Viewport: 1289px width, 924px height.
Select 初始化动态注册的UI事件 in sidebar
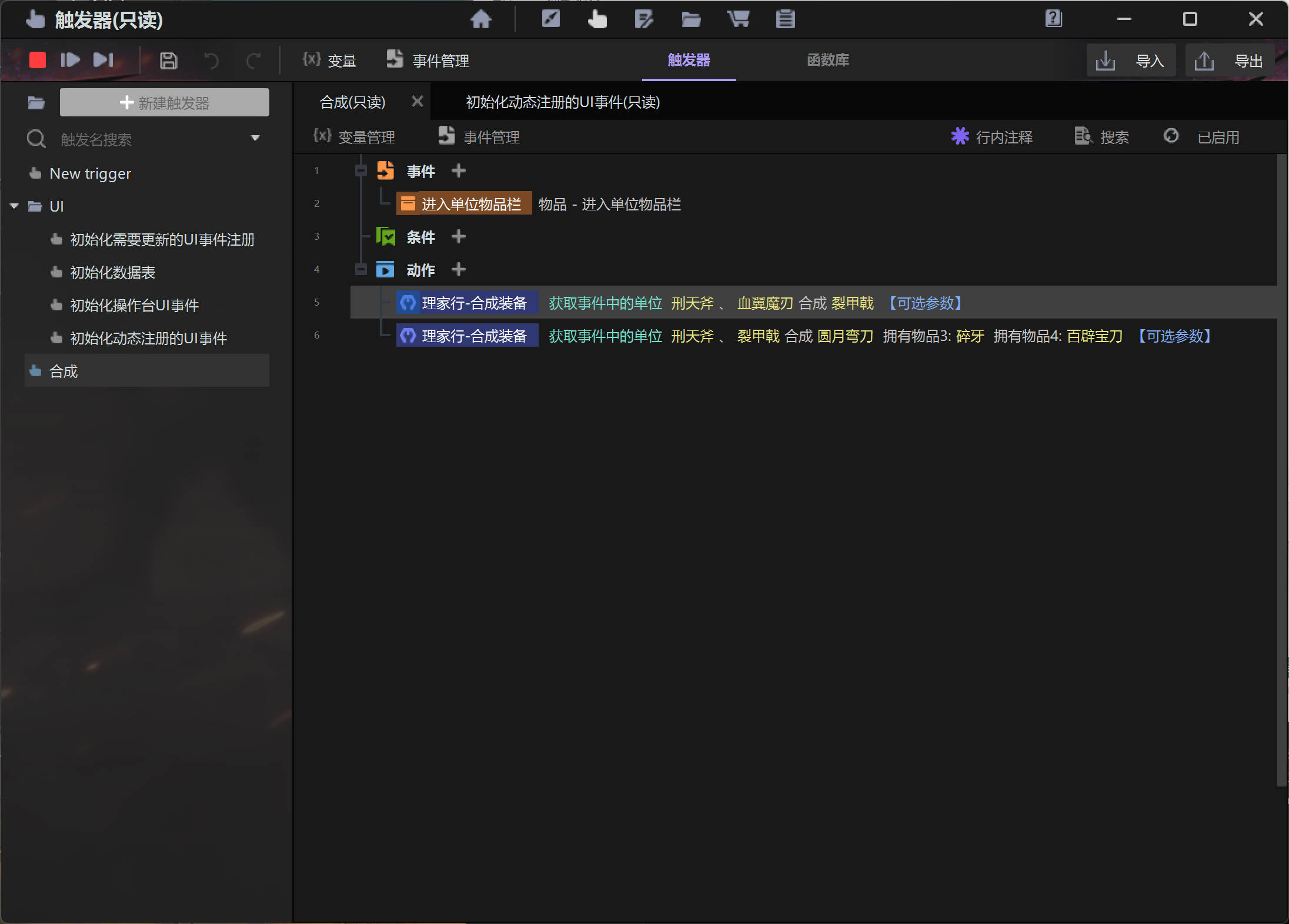click(148, 338)
